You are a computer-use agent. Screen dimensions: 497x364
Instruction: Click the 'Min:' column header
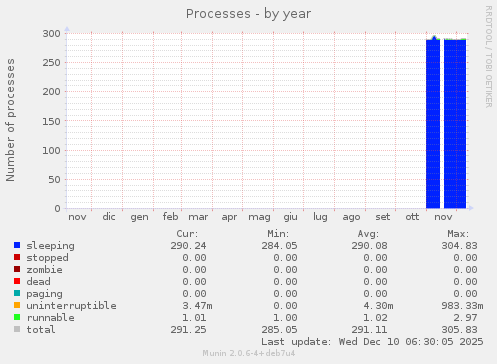[278, 234]
